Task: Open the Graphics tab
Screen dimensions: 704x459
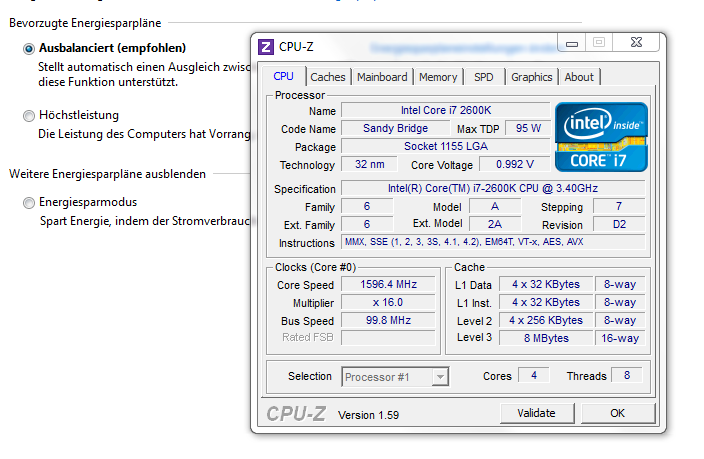Action: 532,77
